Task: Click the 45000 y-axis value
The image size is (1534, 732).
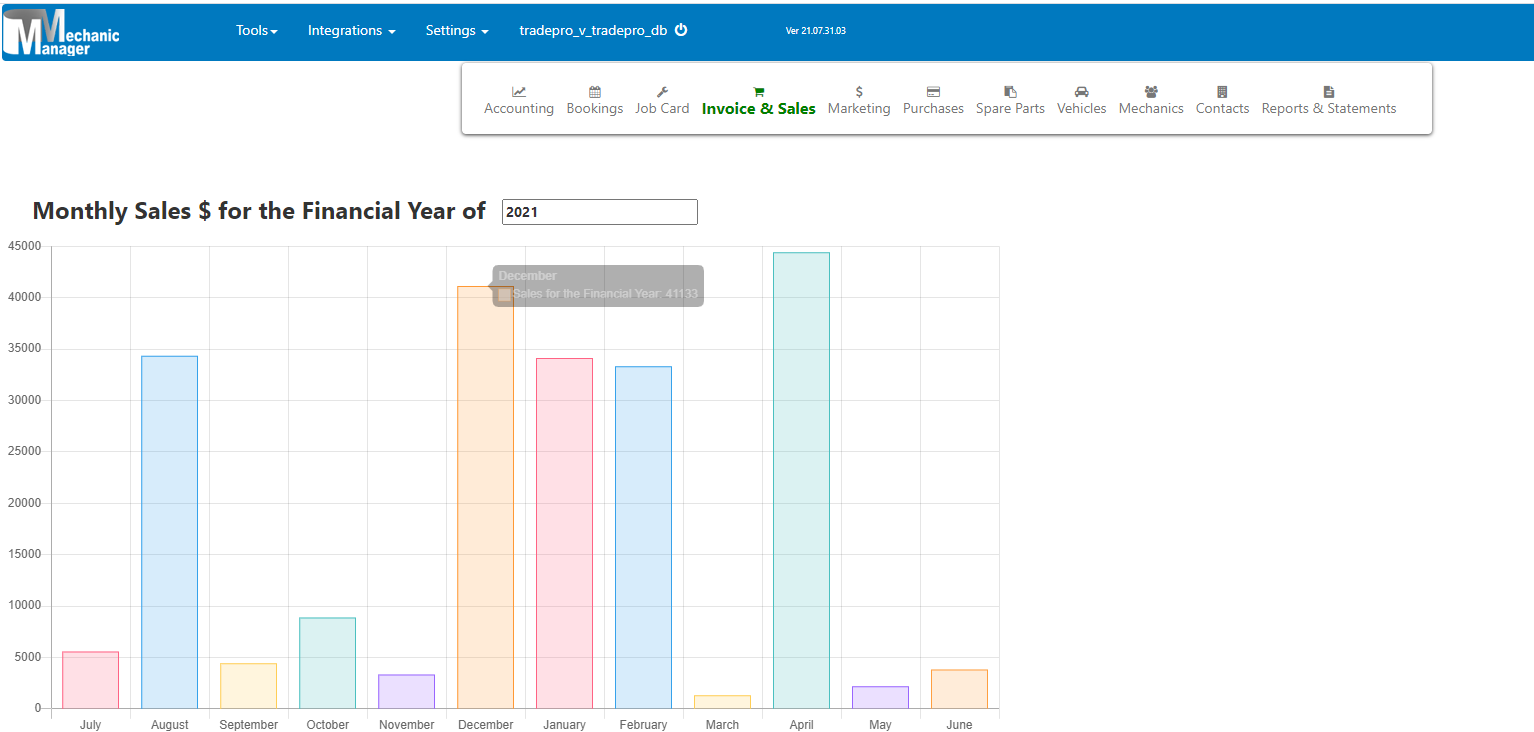Action: coord(24,246)
